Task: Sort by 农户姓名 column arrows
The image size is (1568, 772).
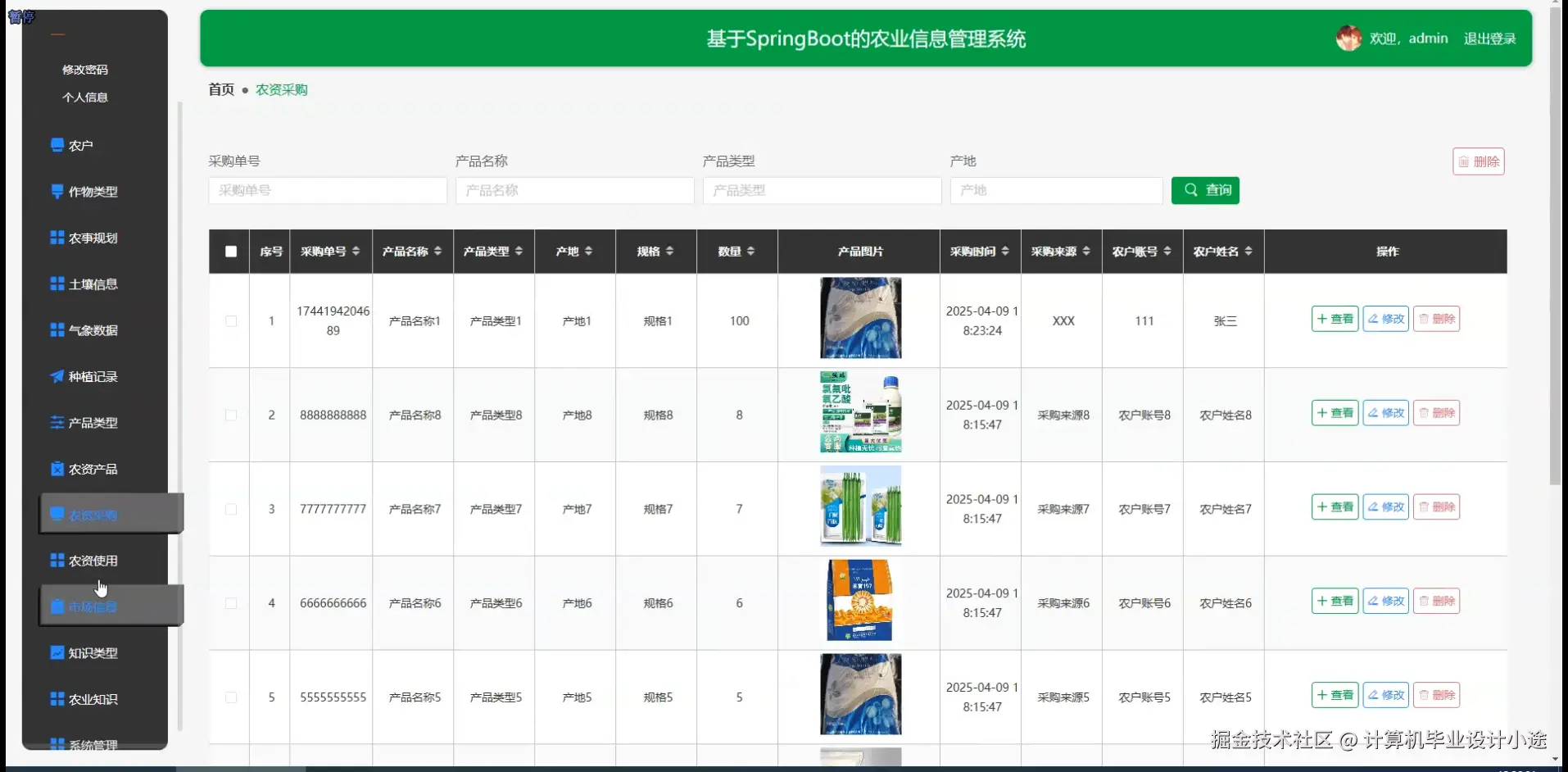Action: (x=1249, y=251)
